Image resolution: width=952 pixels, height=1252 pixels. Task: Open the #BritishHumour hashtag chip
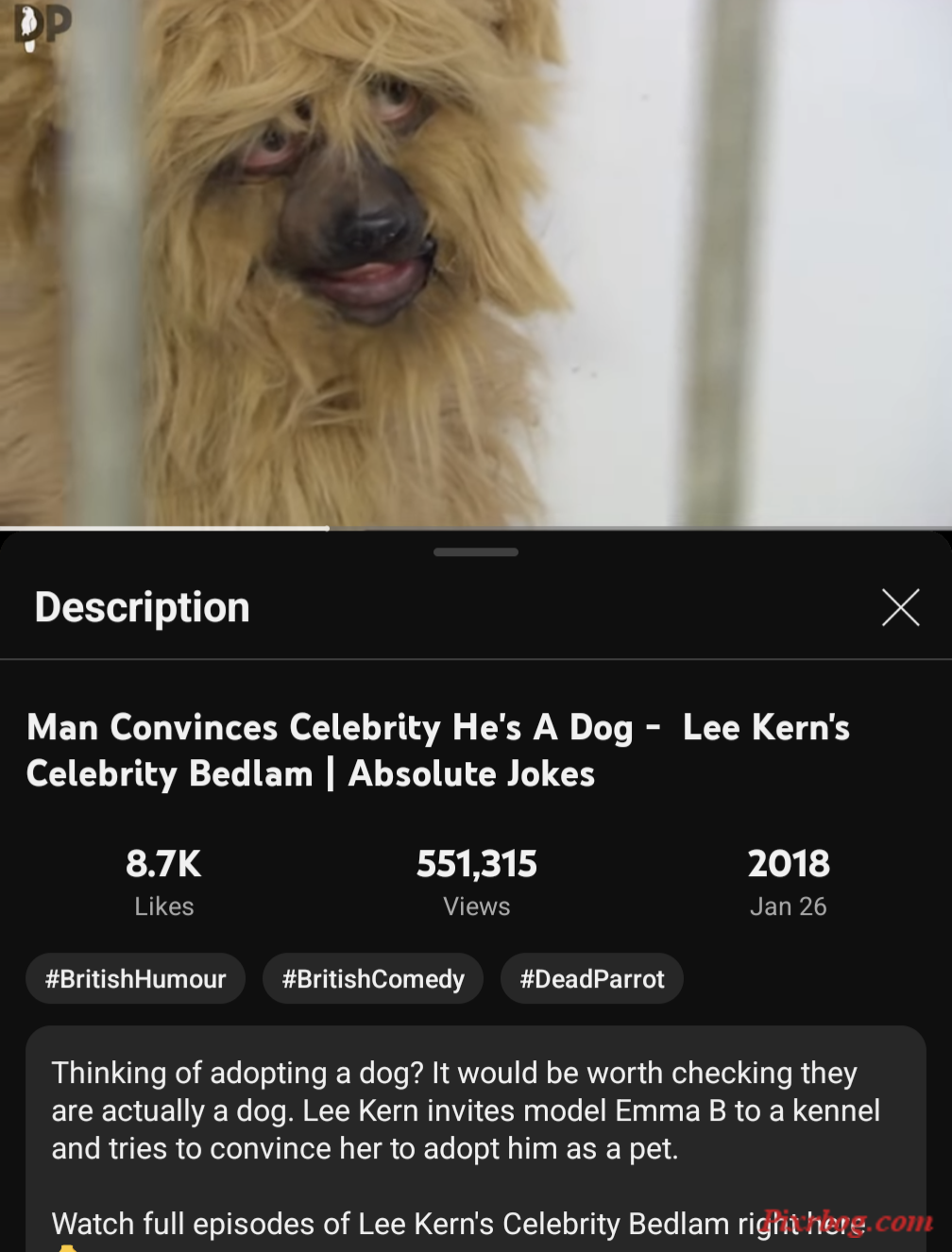click(136, 979)
